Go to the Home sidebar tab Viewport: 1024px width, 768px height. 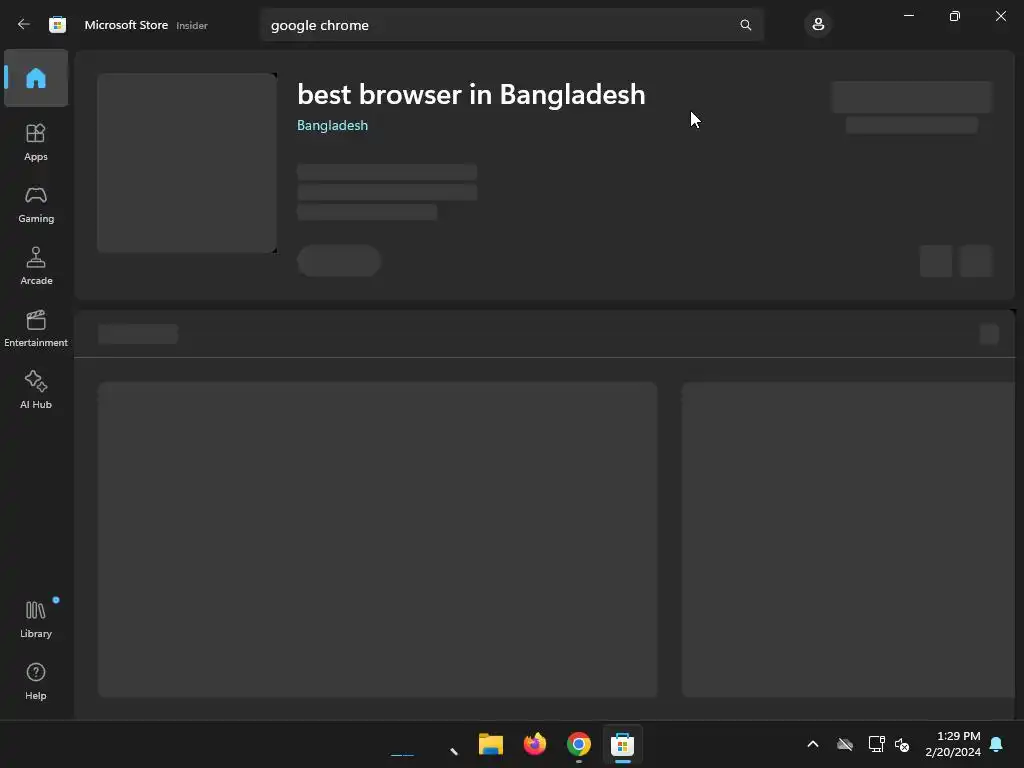click(x=36, y=78)
